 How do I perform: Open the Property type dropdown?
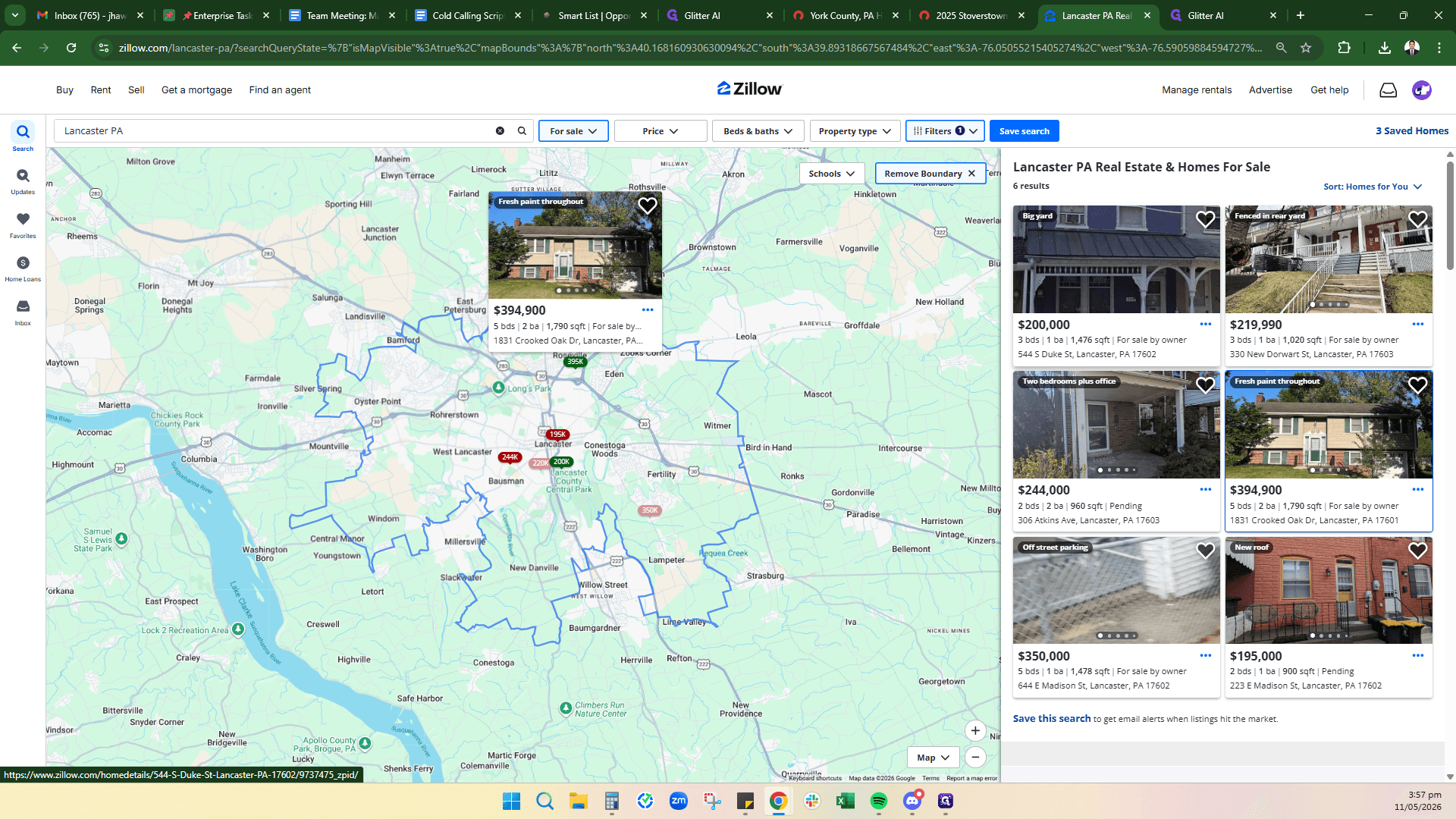pos(855,131)
